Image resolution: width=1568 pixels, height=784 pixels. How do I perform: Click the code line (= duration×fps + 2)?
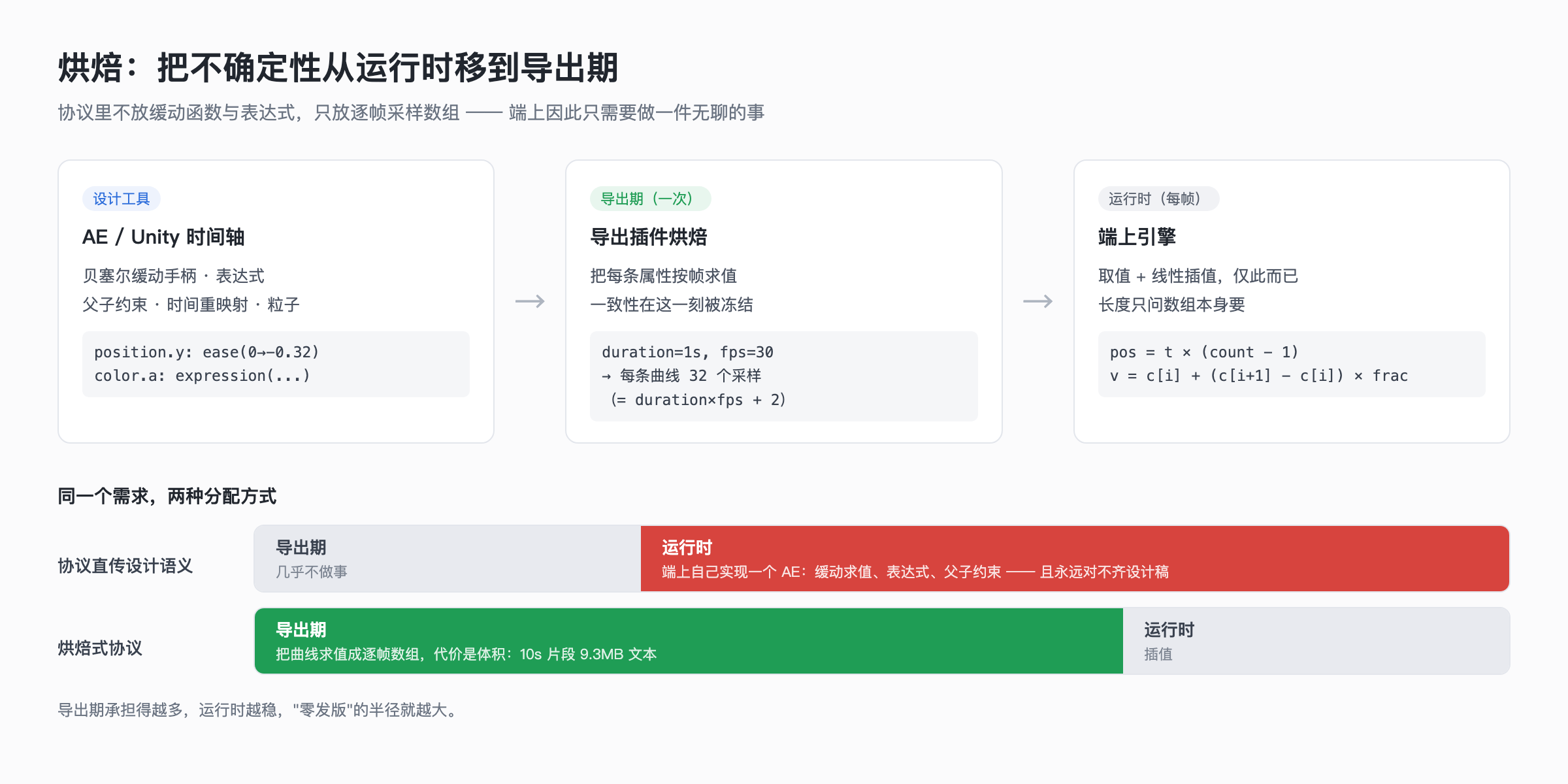click(698, 399)
